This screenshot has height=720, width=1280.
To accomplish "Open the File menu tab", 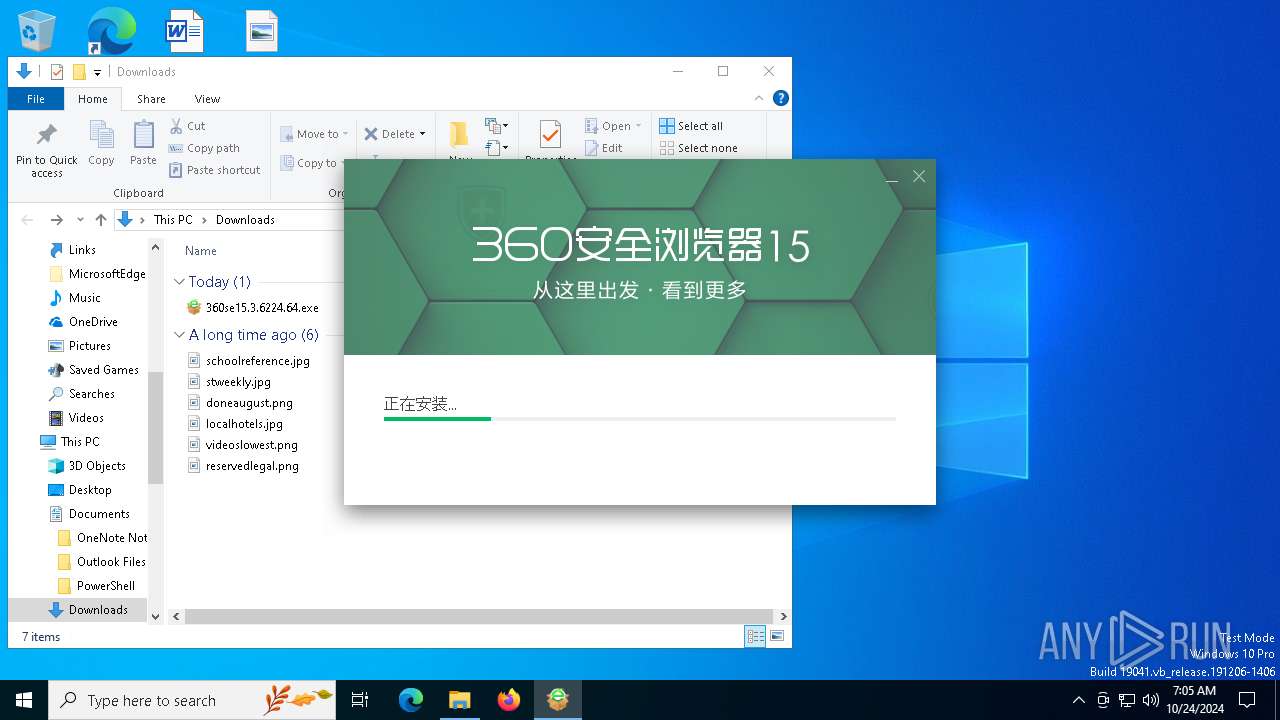I will point(36,99).
